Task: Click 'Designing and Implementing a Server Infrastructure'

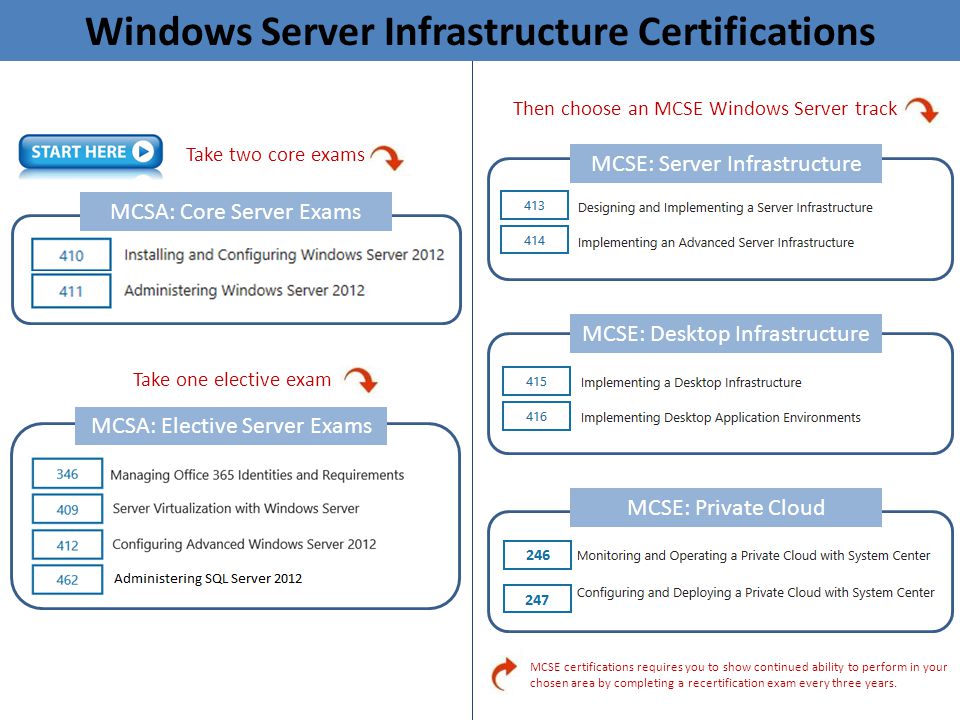Action: (x=726, y=208)
